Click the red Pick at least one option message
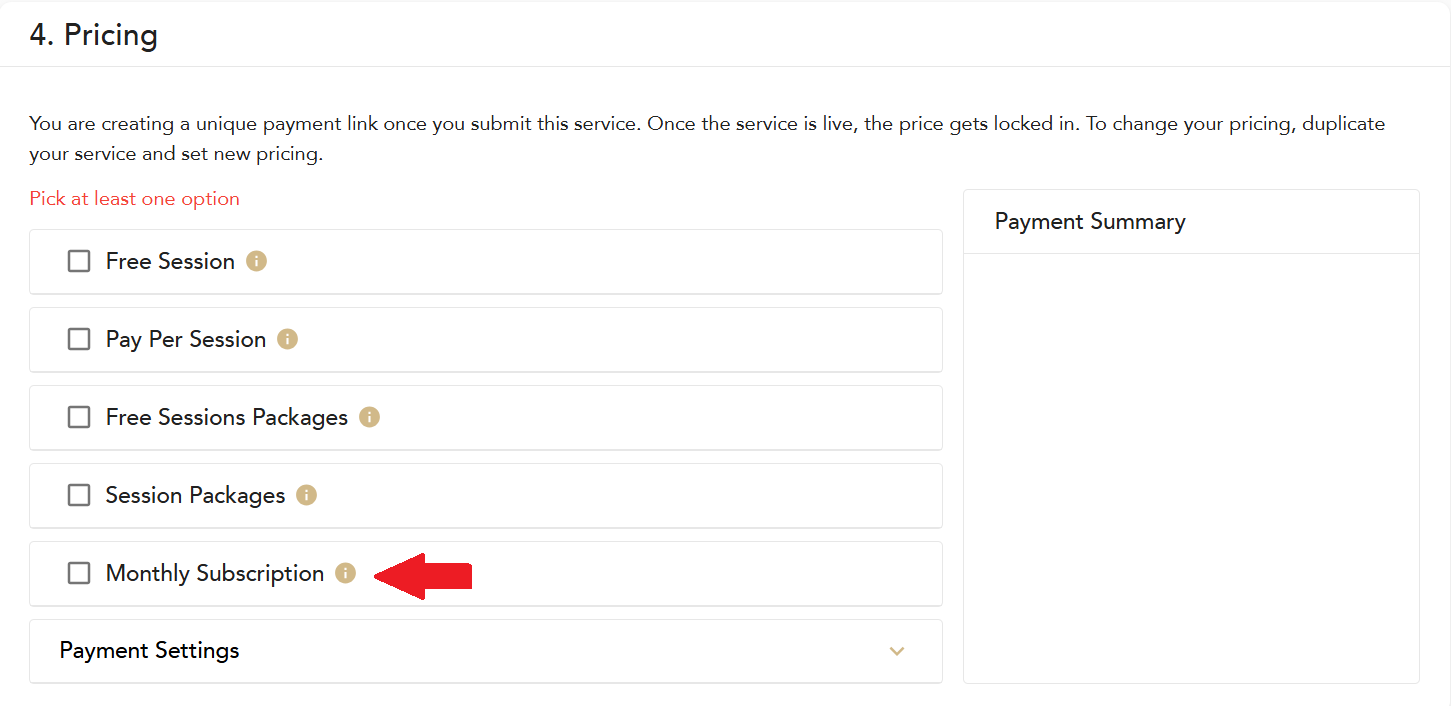This screenshot has height=706, width=1451. click(x=135, y=199)
